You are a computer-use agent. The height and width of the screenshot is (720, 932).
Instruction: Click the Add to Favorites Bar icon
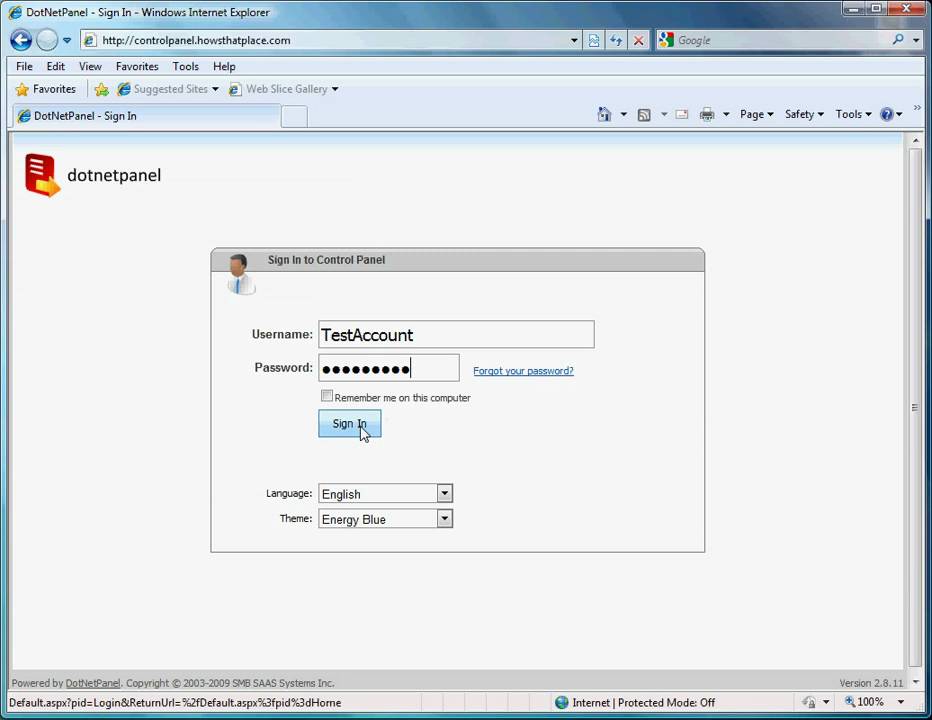(x=102, y=89)
